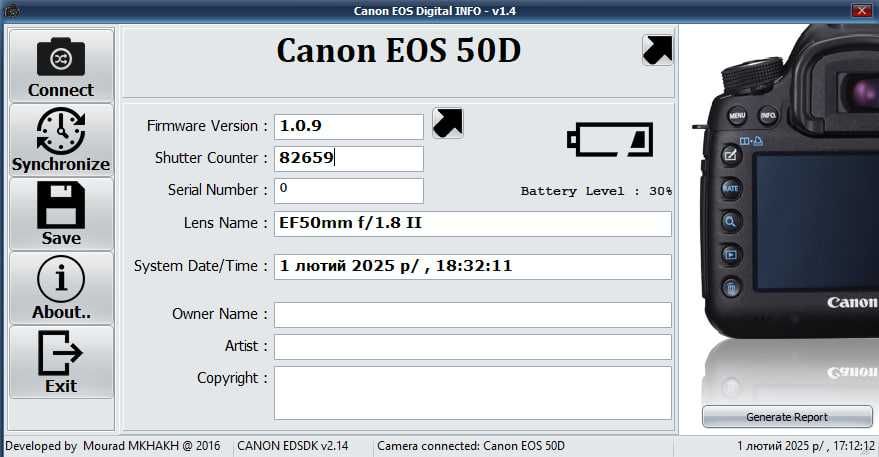
Task: Click the Shutter Counter field
Action: tap(349, 159)
